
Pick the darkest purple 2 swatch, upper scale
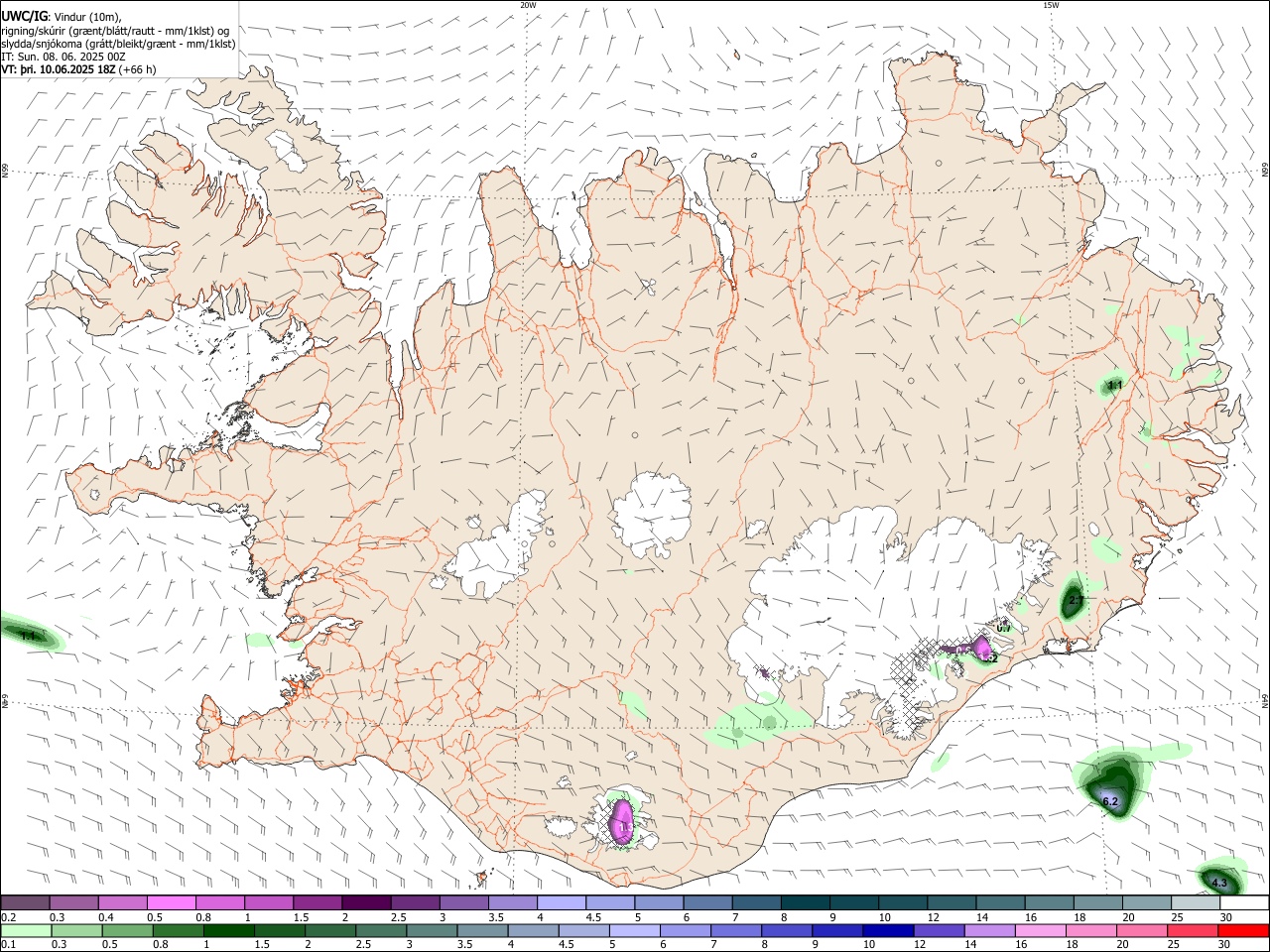tap(366, 902)
